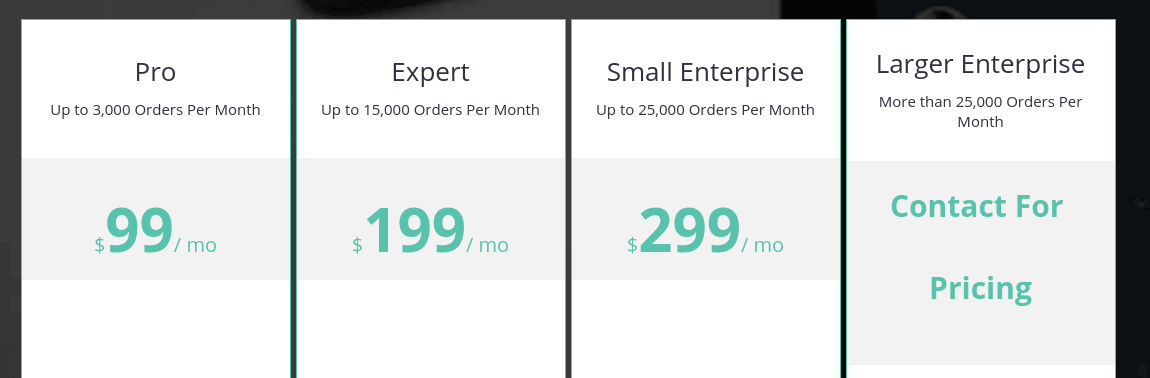Click '/ mo' next to 199

click(488, 245)
